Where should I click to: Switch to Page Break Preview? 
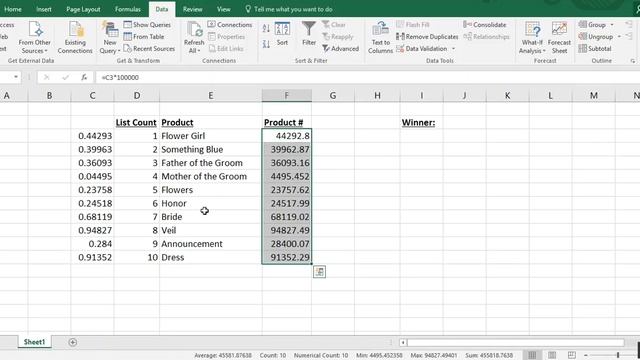point(572,355)
